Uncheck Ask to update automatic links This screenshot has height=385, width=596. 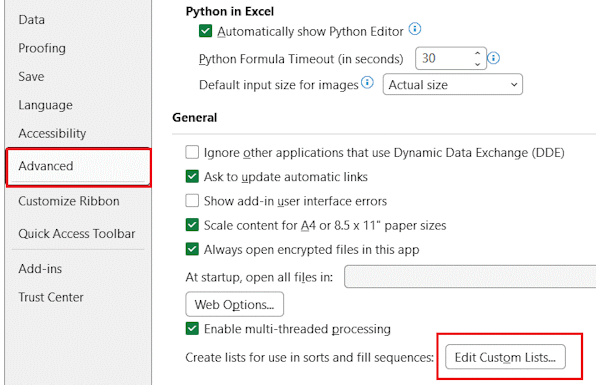(x=192, y=177)
